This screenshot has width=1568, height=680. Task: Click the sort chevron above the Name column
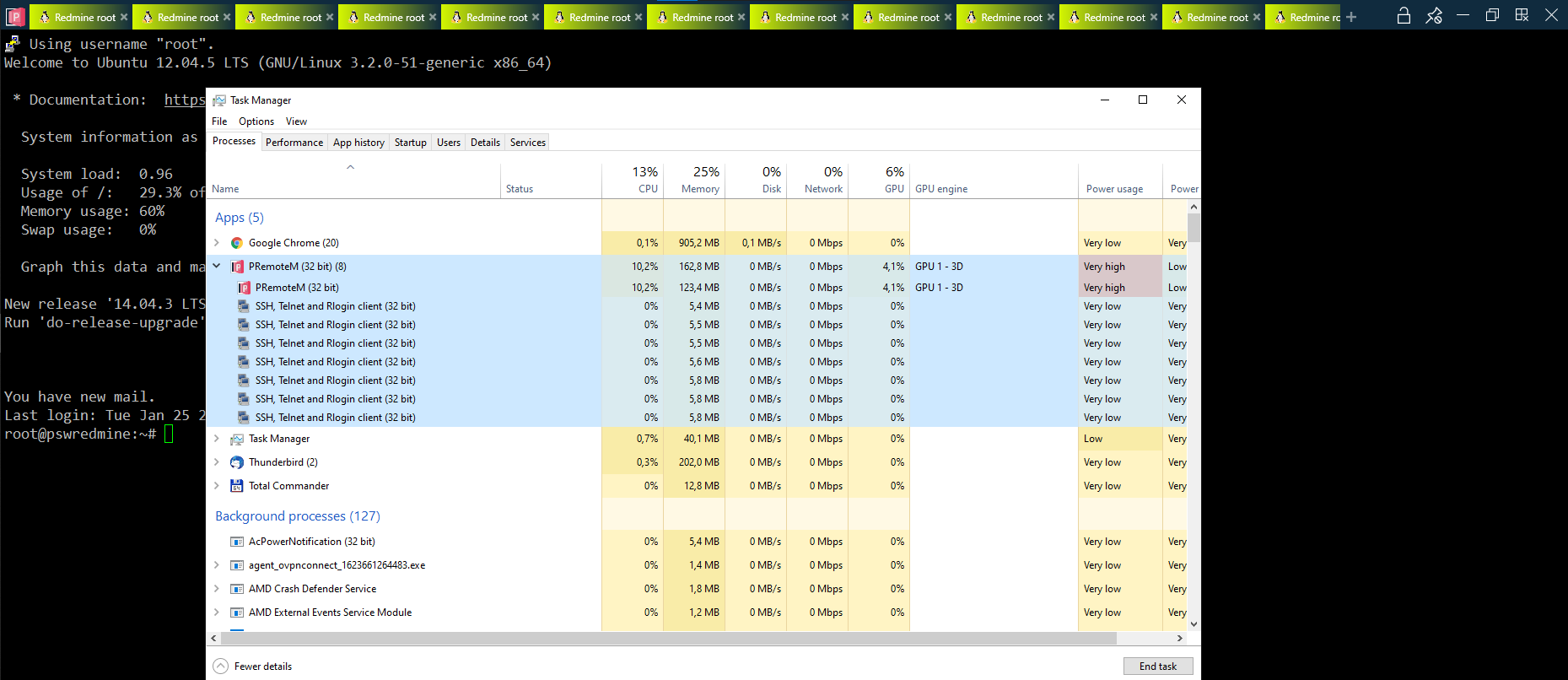pyautogui.click(x=351, y=167)
